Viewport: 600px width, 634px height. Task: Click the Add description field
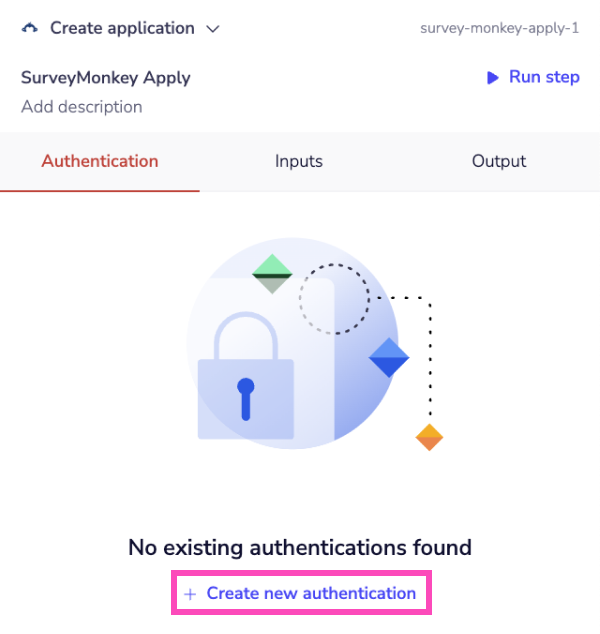click(x=82, y=107)
